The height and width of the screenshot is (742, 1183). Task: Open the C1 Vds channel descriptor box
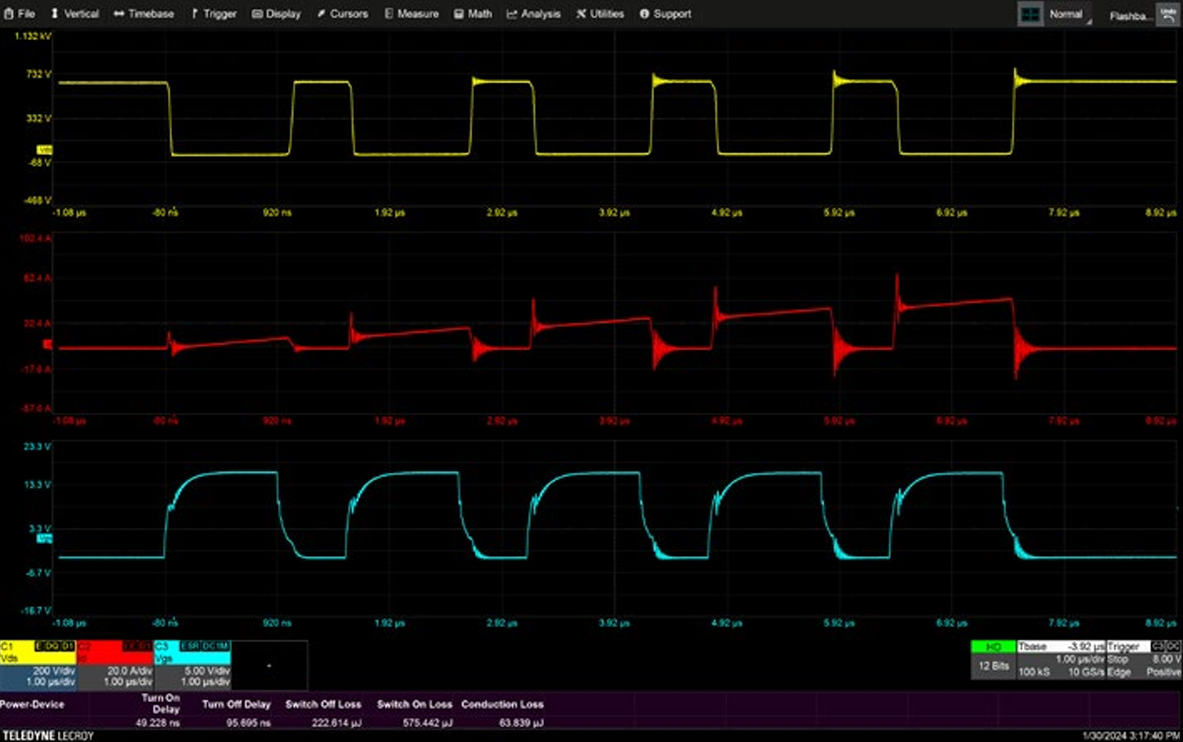pyautogui.click(x=38, y=664)
